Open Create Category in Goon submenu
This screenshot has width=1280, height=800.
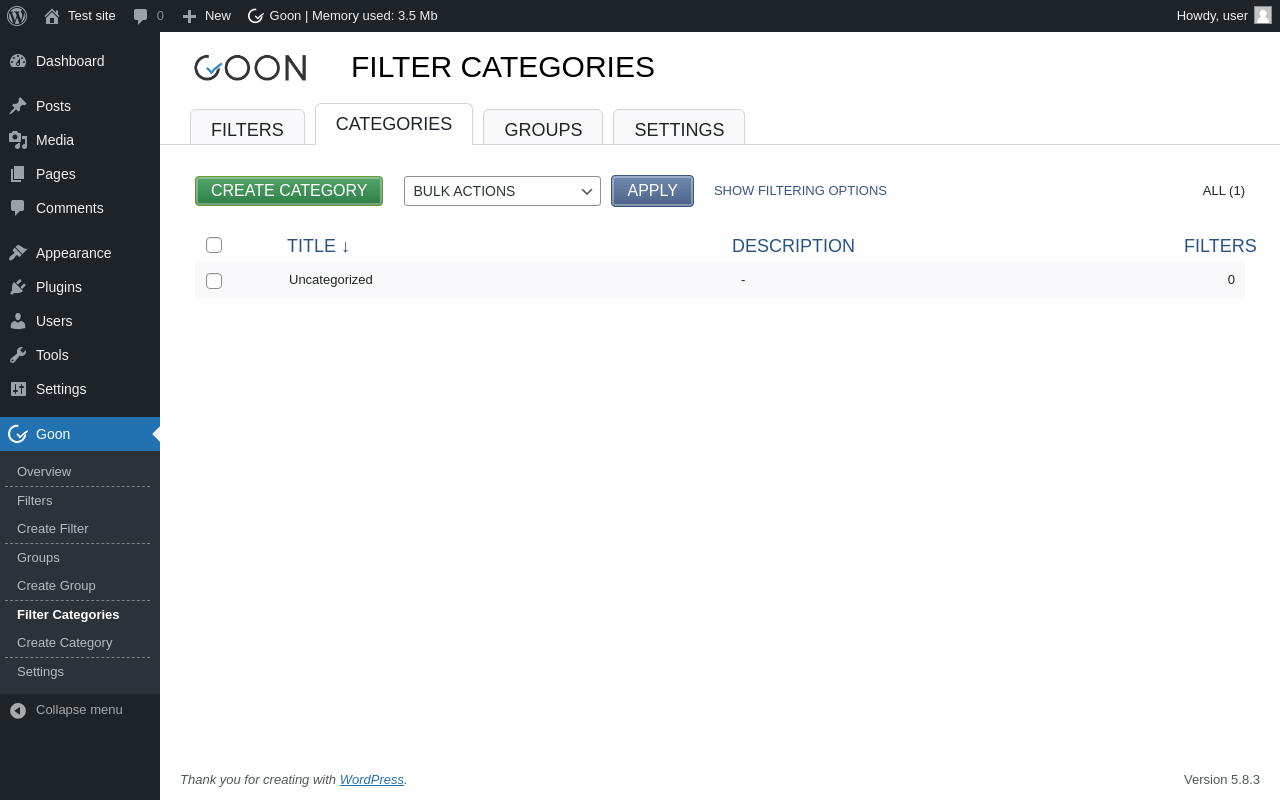click(65, 643)
